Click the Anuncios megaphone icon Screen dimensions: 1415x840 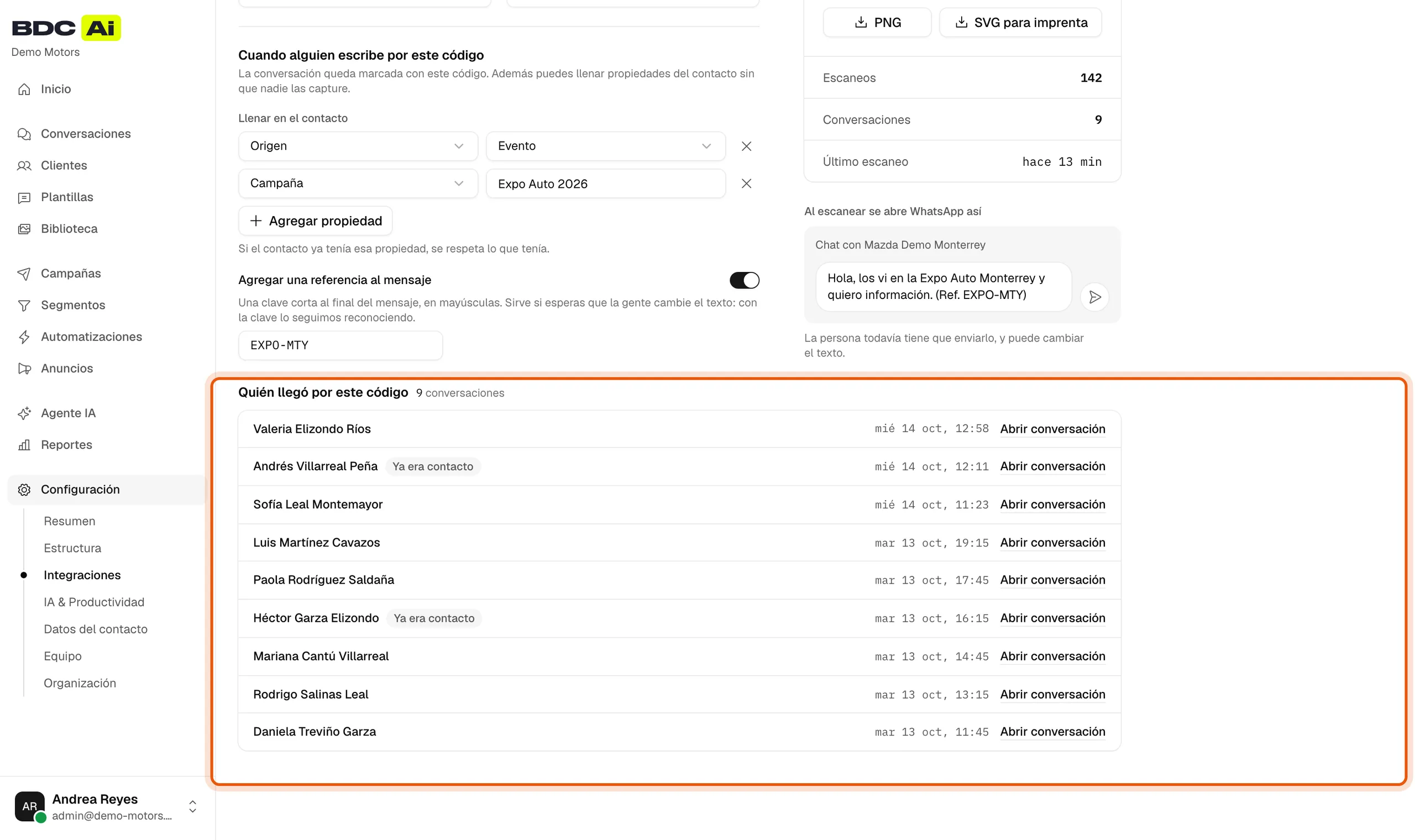pos(24,369)
